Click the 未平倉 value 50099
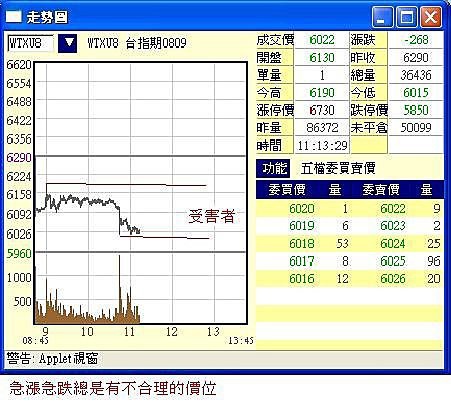This screenshot has height=405, width=451. pos(416,128)
